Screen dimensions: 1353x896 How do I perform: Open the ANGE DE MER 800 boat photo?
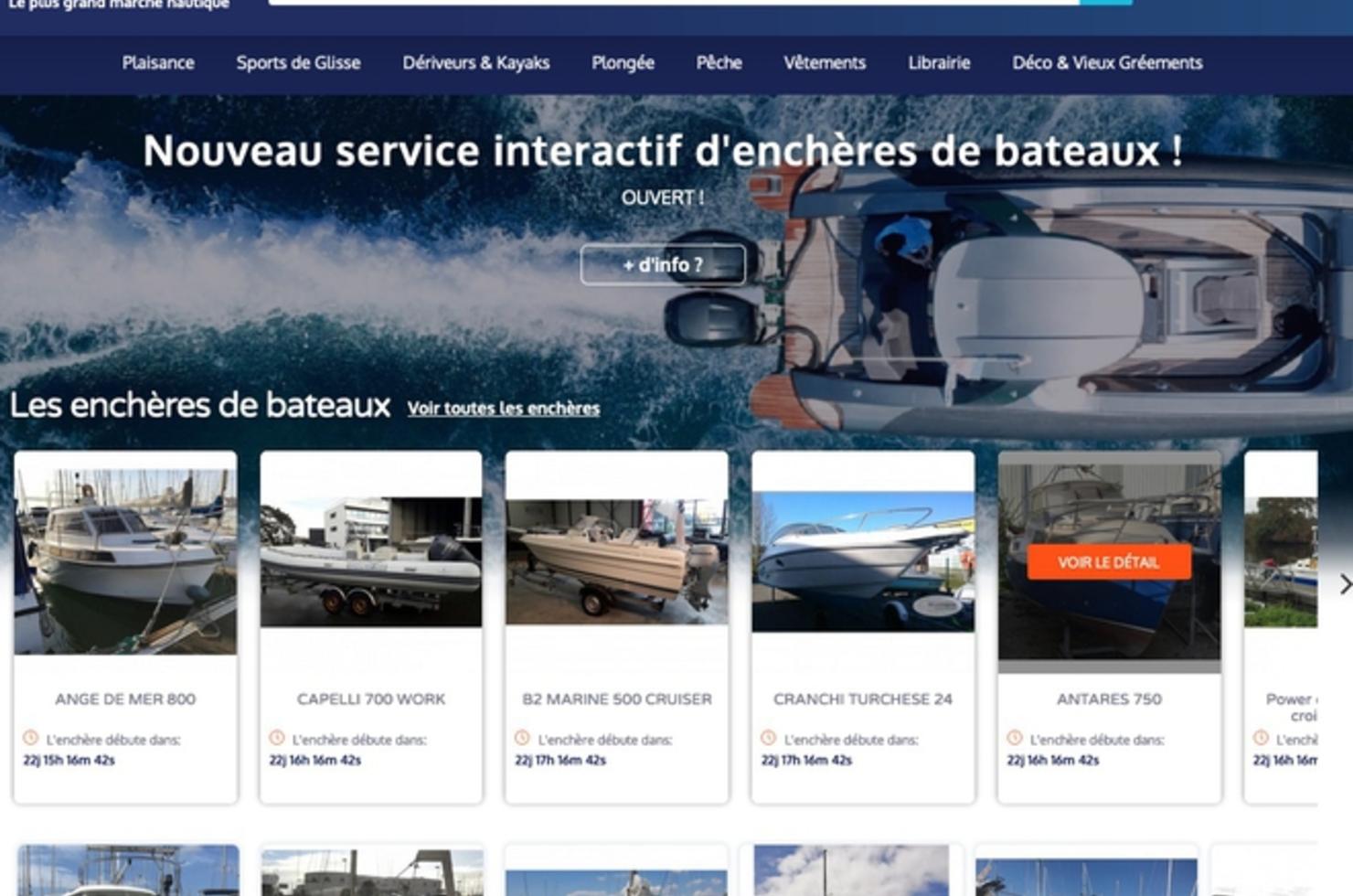[x=125, y=561]
